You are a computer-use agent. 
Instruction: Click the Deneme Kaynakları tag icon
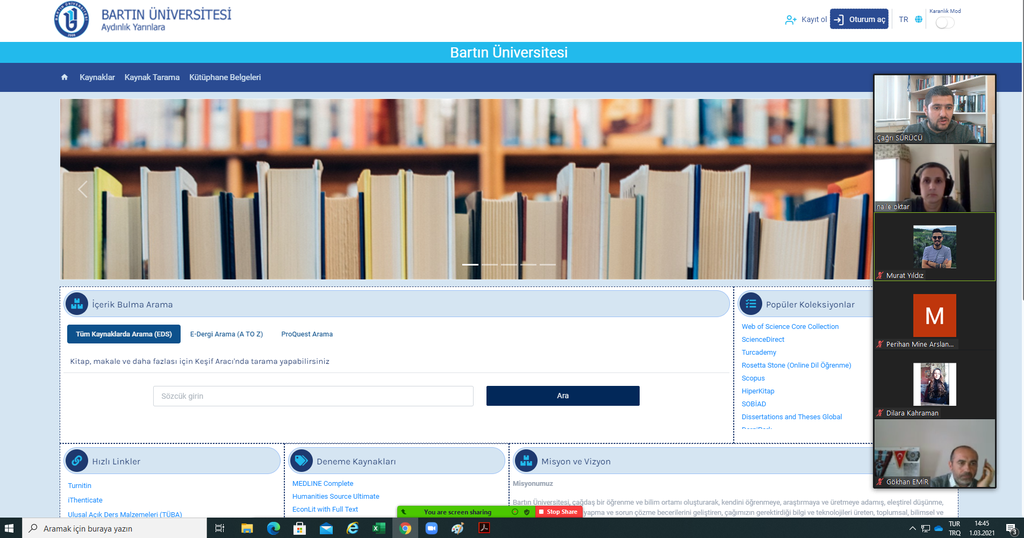pos(301,461)
